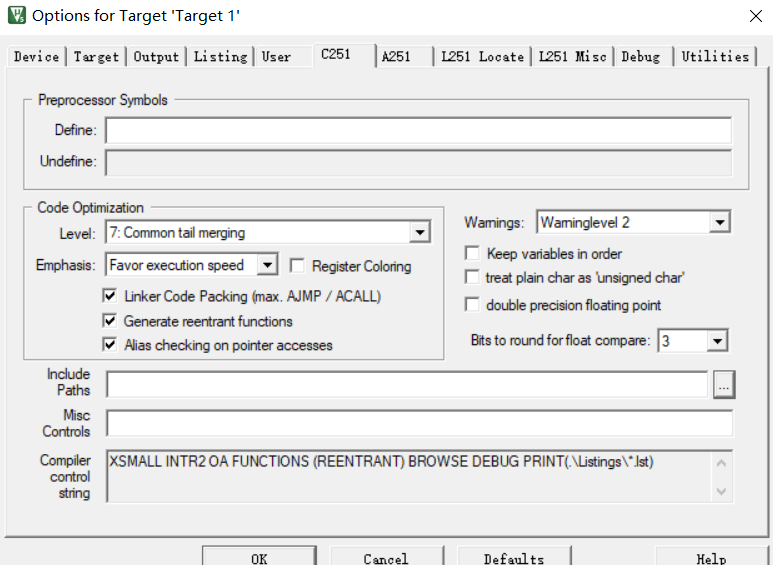773x565 pixels.
Task: Click the Include Paths input field
Action: click(407, 384)
